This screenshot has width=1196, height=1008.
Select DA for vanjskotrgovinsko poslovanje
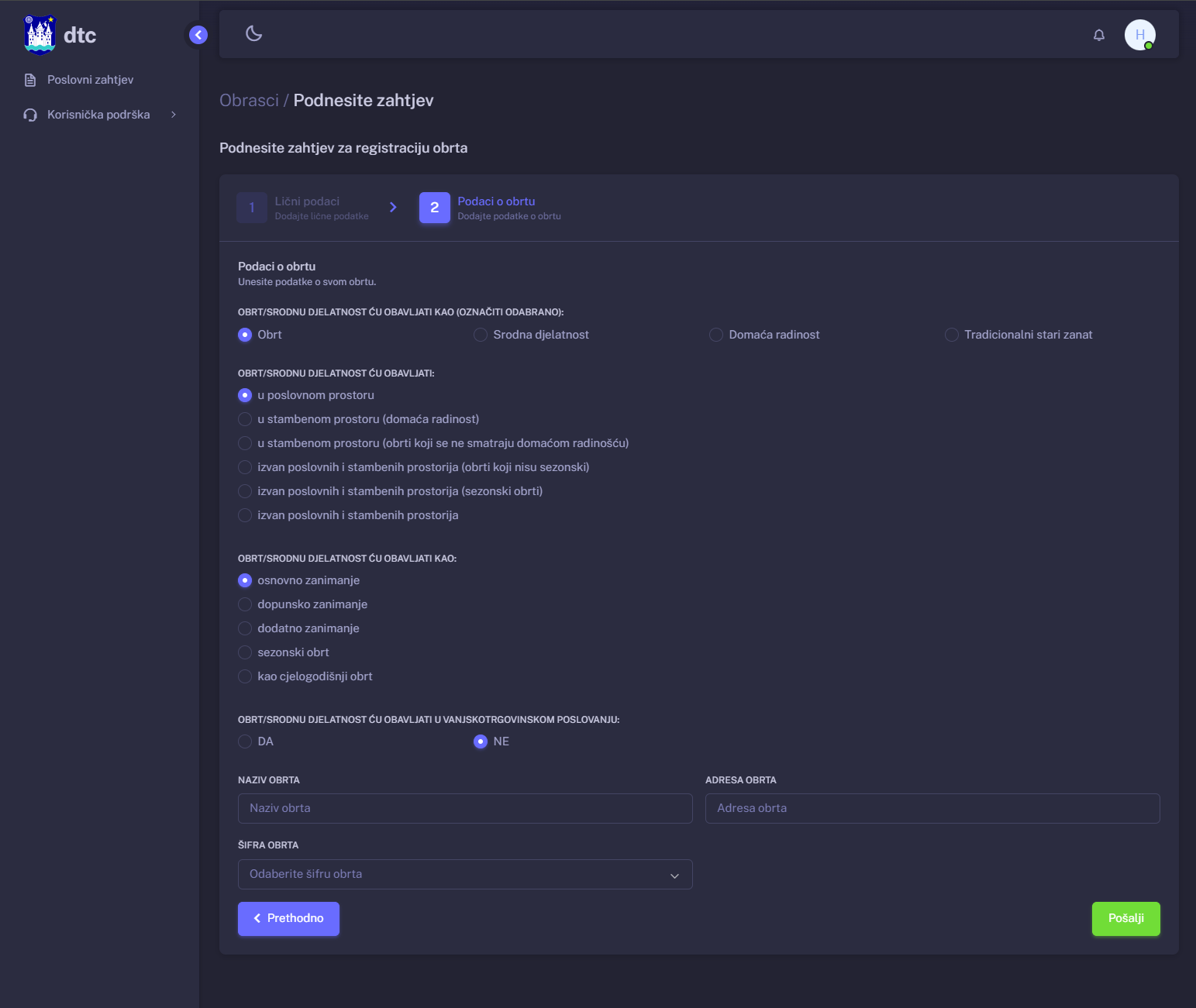245,741
